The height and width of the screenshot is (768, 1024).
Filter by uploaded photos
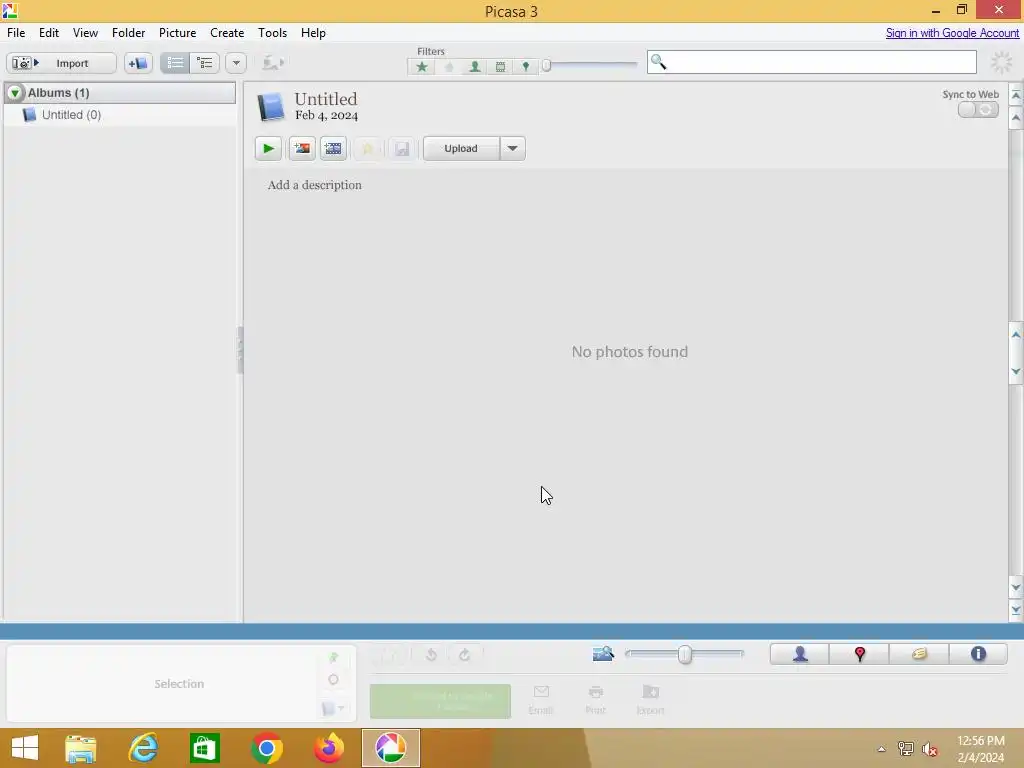coord(449,67)
